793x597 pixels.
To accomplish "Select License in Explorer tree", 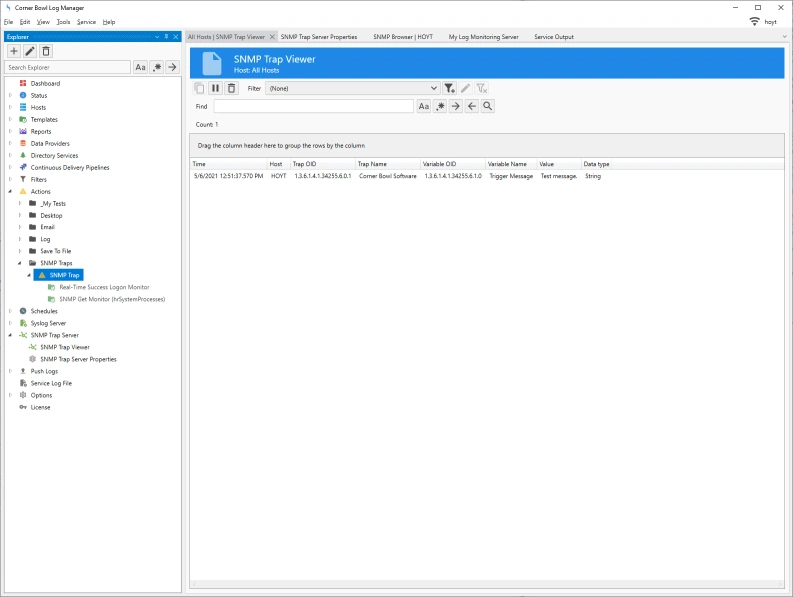I will (40, 407).
